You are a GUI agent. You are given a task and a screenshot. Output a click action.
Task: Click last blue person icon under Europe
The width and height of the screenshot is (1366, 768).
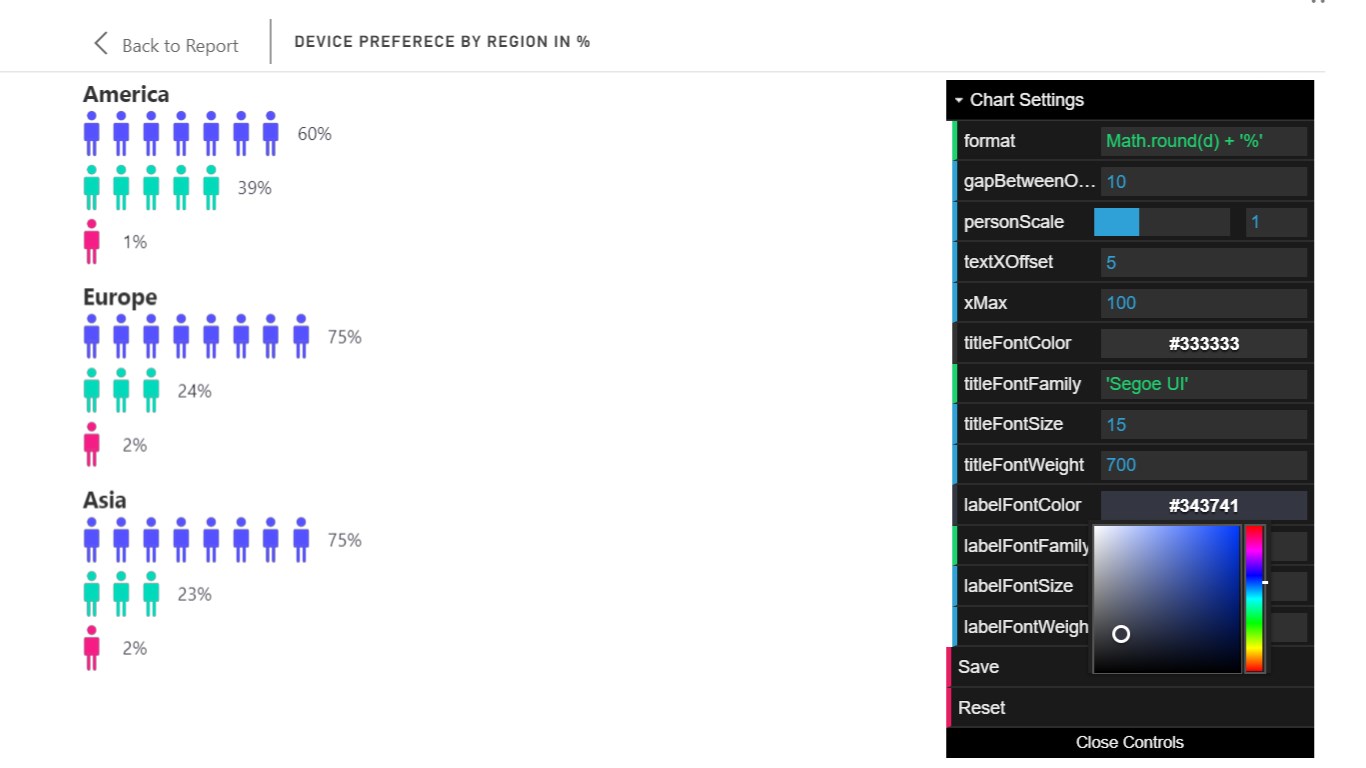point(301,337)
